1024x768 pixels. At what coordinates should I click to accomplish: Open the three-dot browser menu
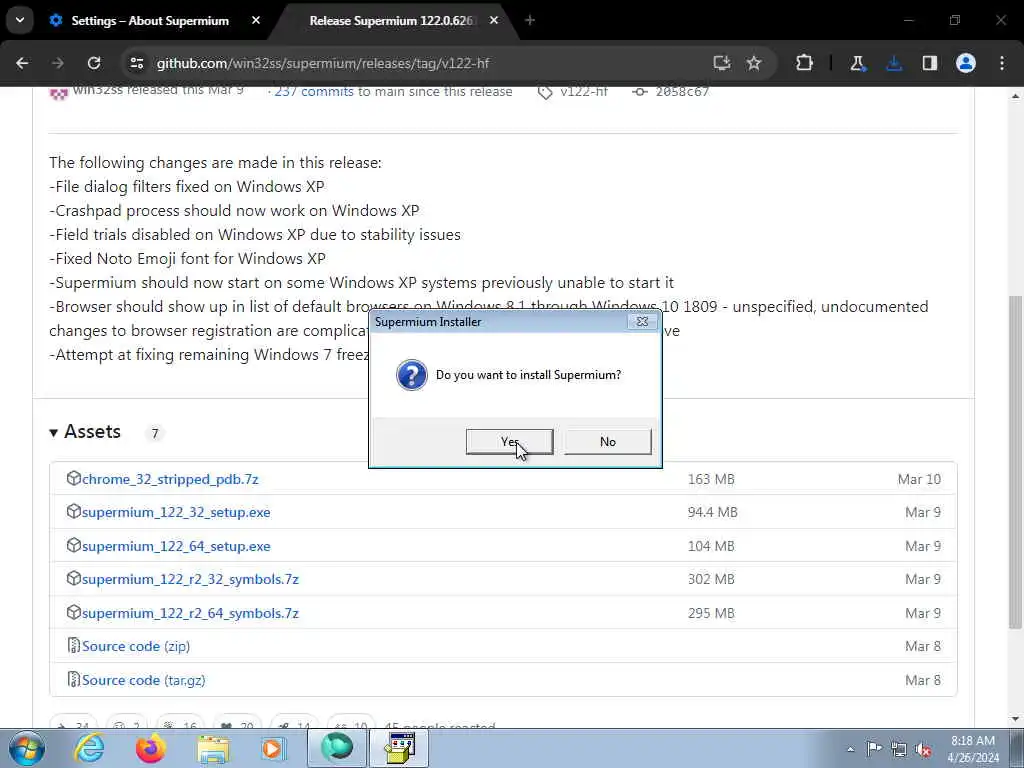click(1002, 63)
